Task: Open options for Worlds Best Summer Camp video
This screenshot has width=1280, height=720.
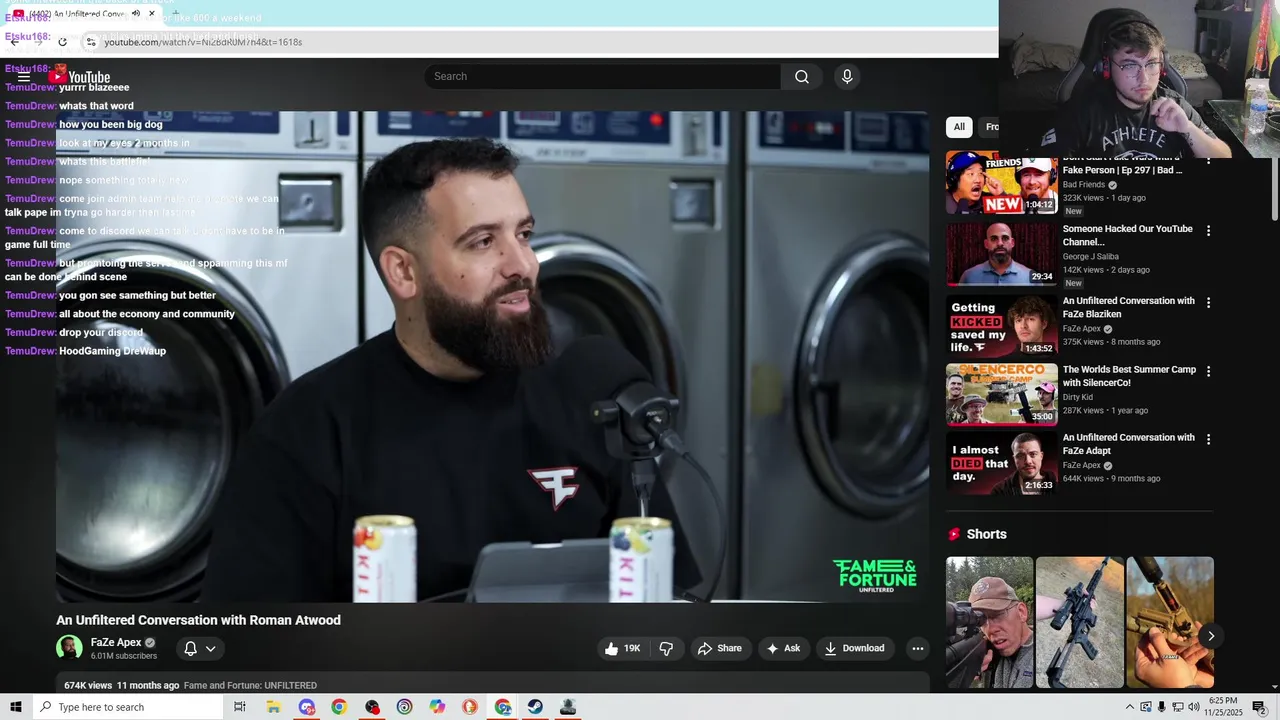Action: click(x=1208, y=371)
